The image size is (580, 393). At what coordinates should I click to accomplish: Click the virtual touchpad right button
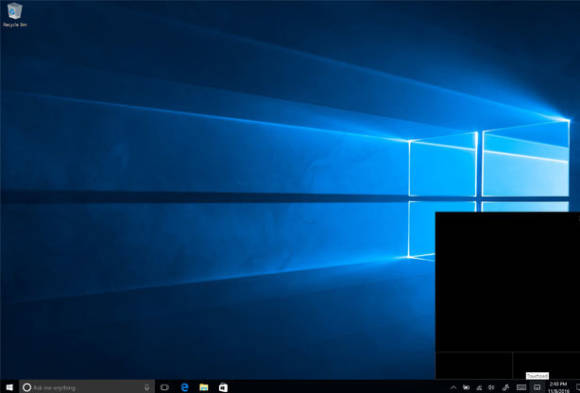(546, 365)
